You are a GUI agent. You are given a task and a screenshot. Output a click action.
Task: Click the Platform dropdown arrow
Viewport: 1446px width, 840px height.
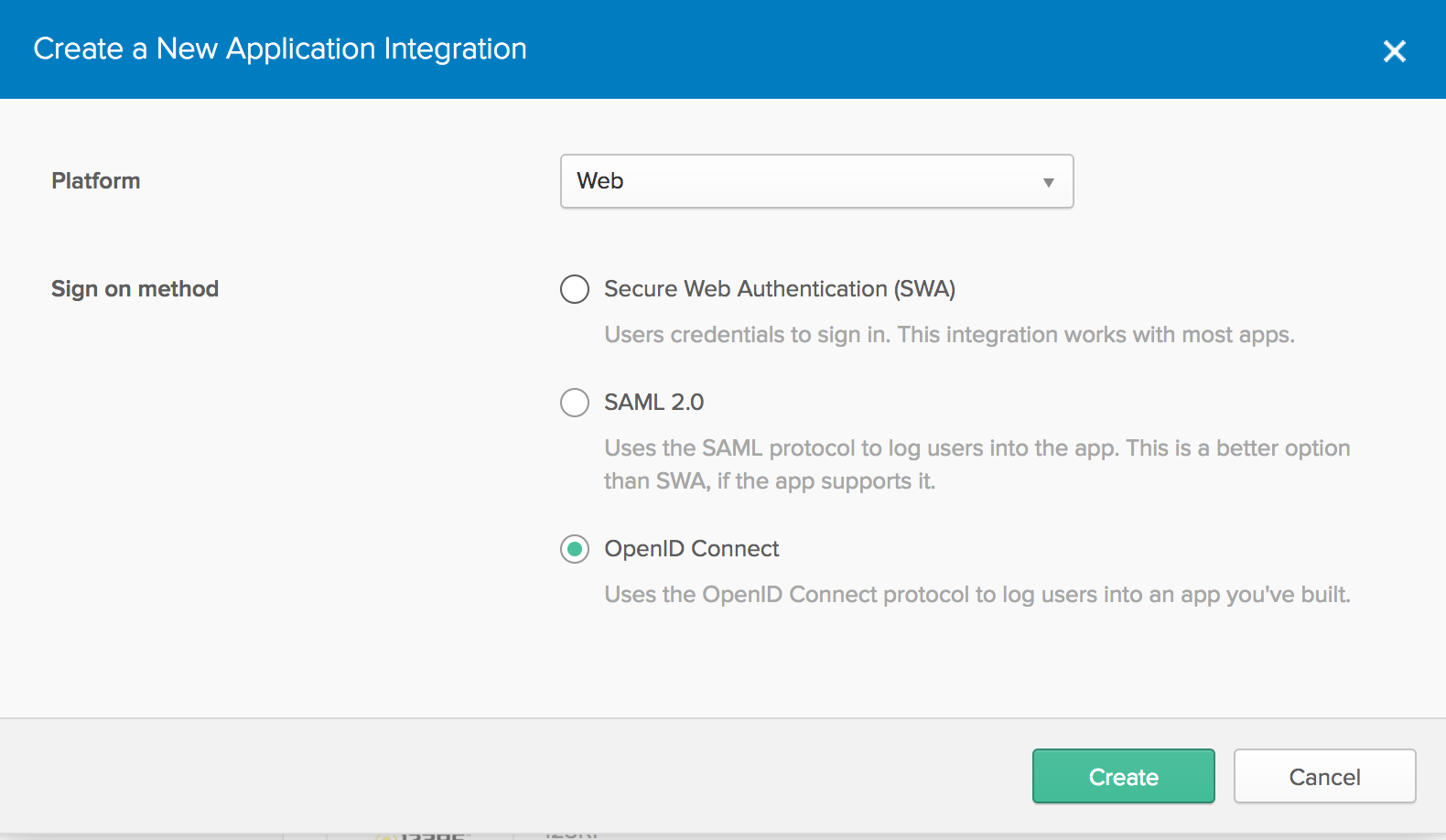click(x=1049, y=182)
